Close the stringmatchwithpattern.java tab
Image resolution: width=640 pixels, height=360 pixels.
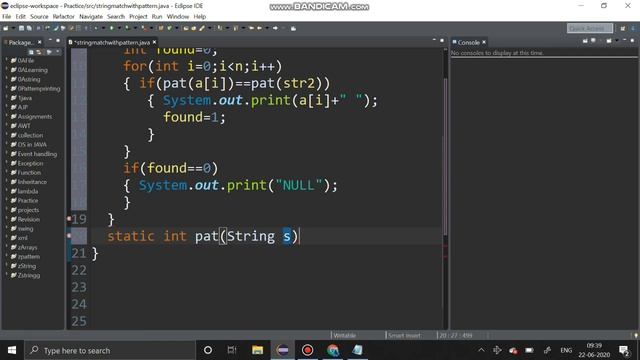(154, 42)
